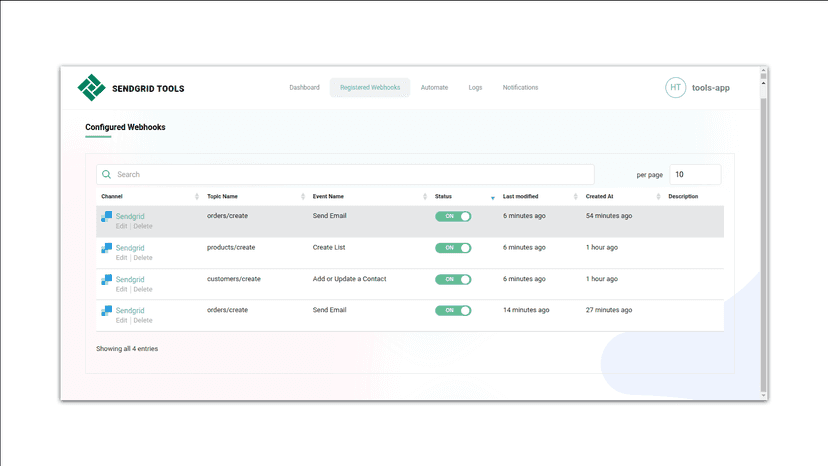This screenshot has width=828, height=466.
Task: Click the scrollbar up arrow at top right
Action: point(763,70)
